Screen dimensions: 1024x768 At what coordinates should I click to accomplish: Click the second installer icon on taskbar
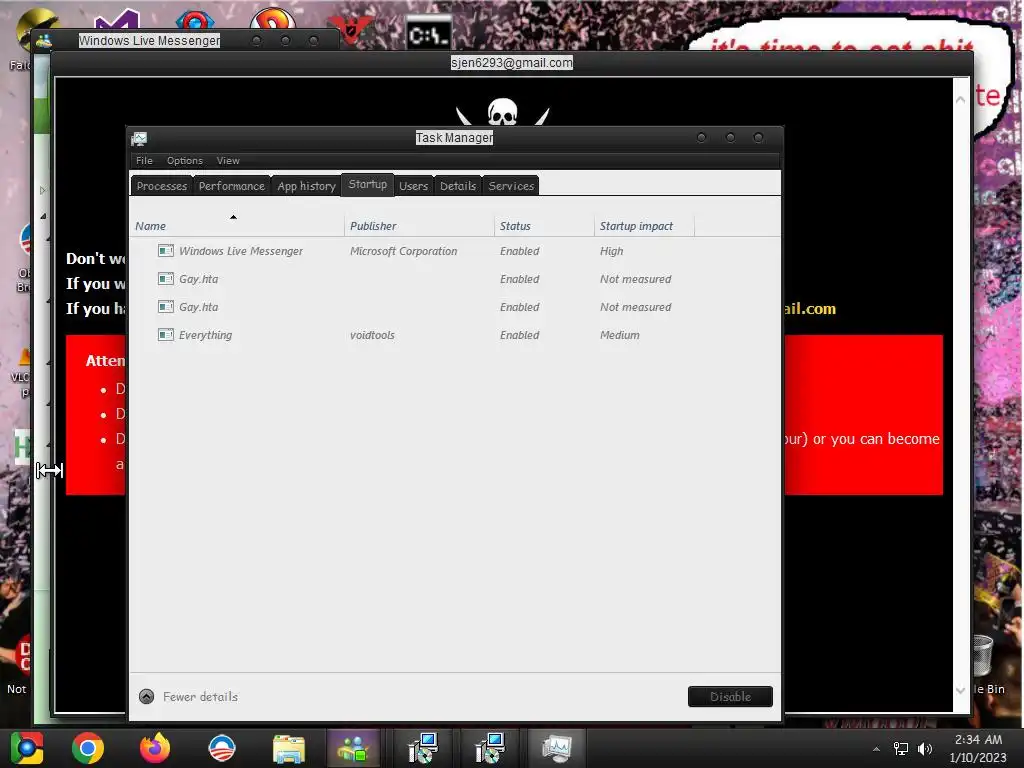click(x=489, y=748)
